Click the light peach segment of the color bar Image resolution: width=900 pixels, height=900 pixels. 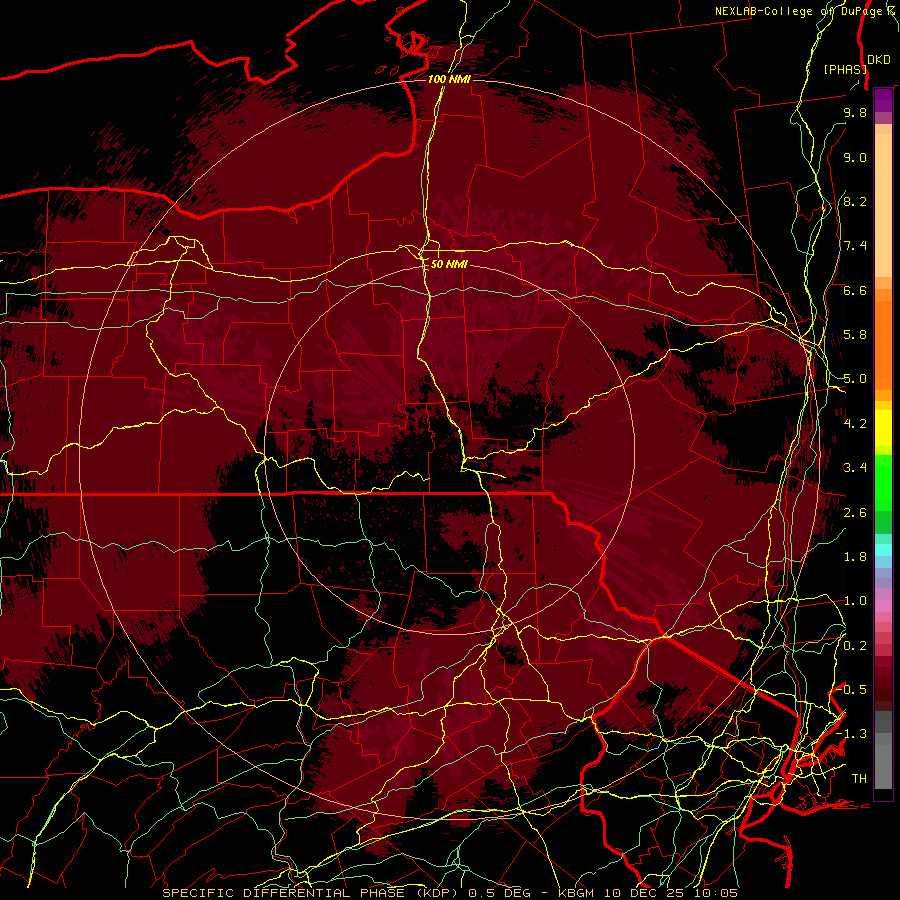883,205
